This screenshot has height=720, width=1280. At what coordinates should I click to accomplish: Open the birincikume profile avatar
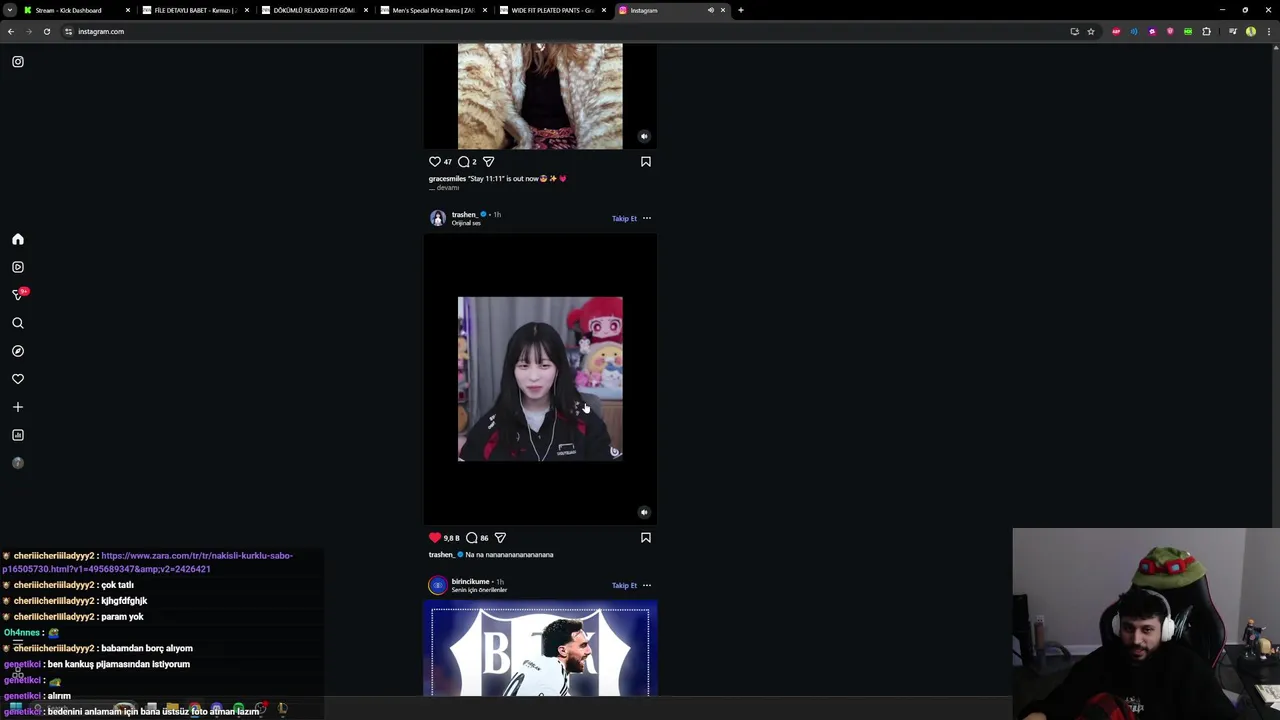tap(438, 585)
